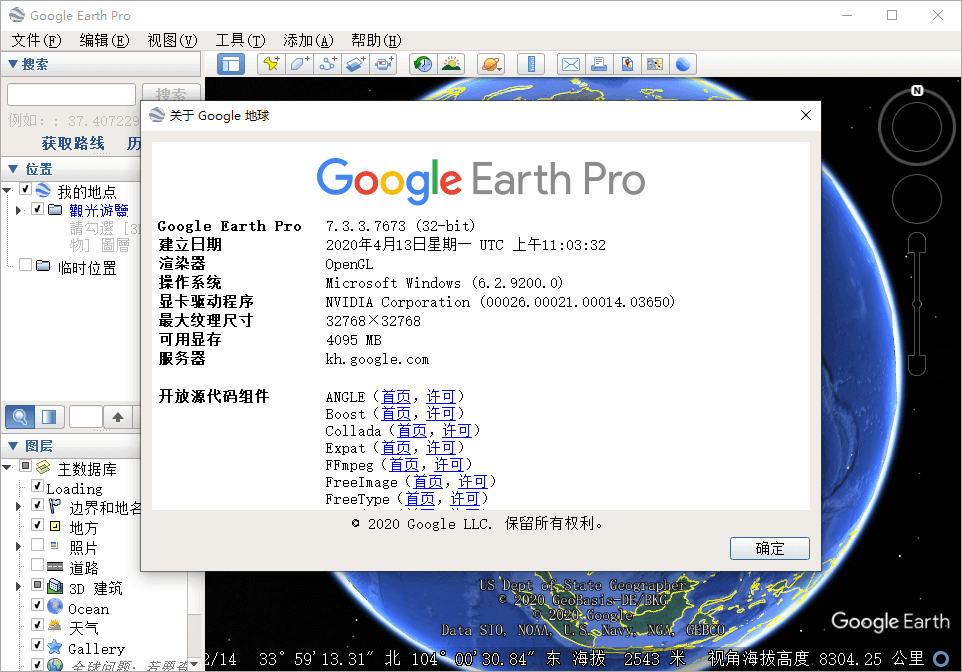962x672 pixels.
Task: Open the 工具(T) menu
Action: point(240,40)
